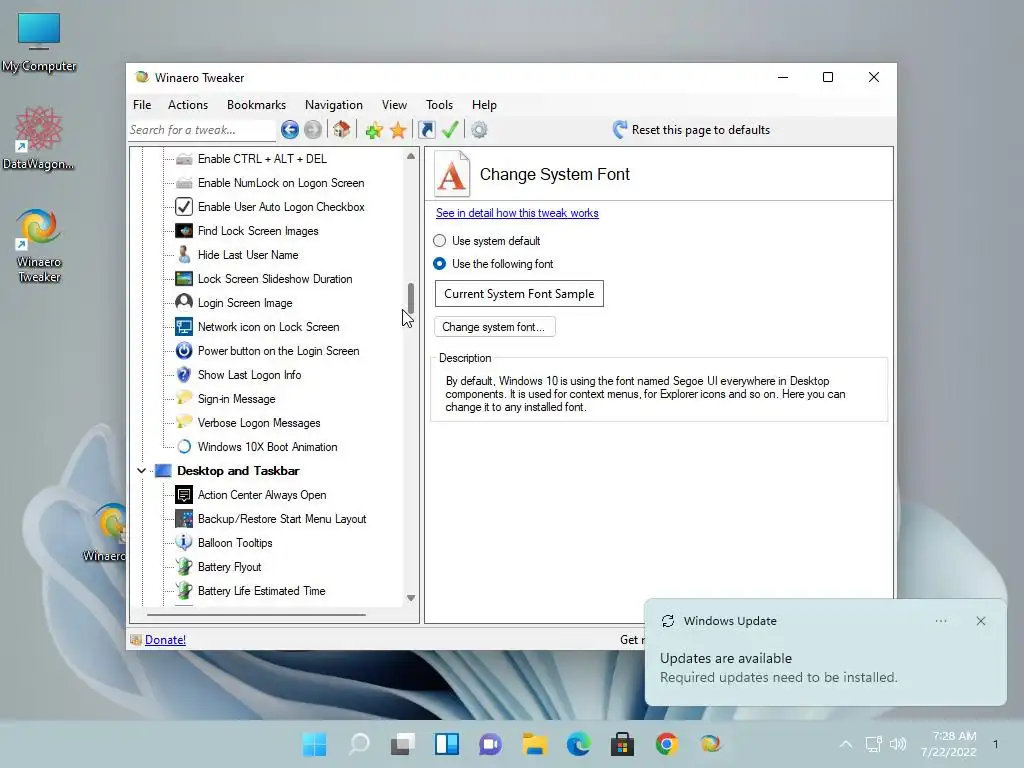Screen dimensions: 1024x768
Task: Click the Windows Start button
Action: click(314, 744)
